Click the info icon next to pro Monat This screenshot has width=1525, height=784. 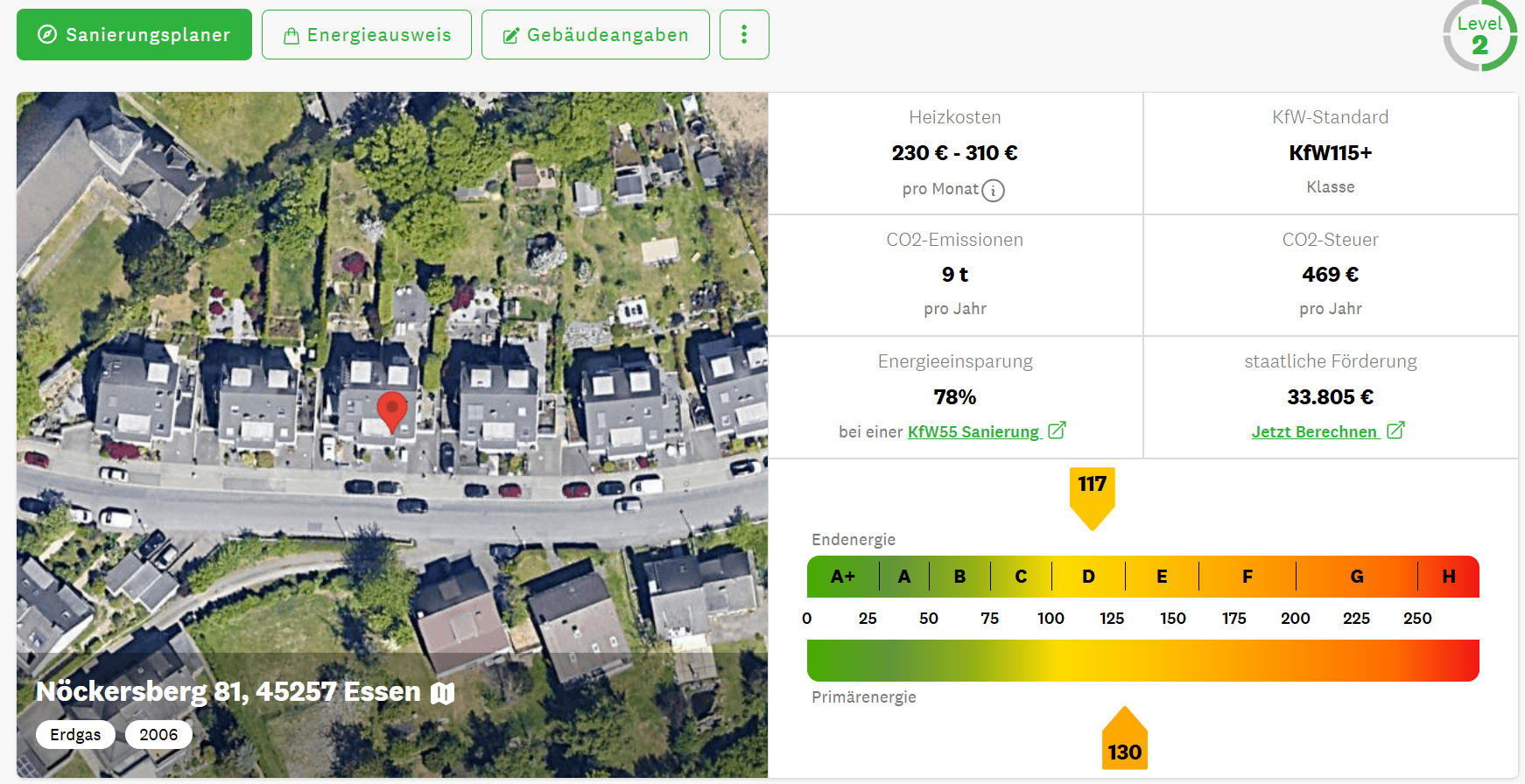pyautogui.click(x=993, y=190)
